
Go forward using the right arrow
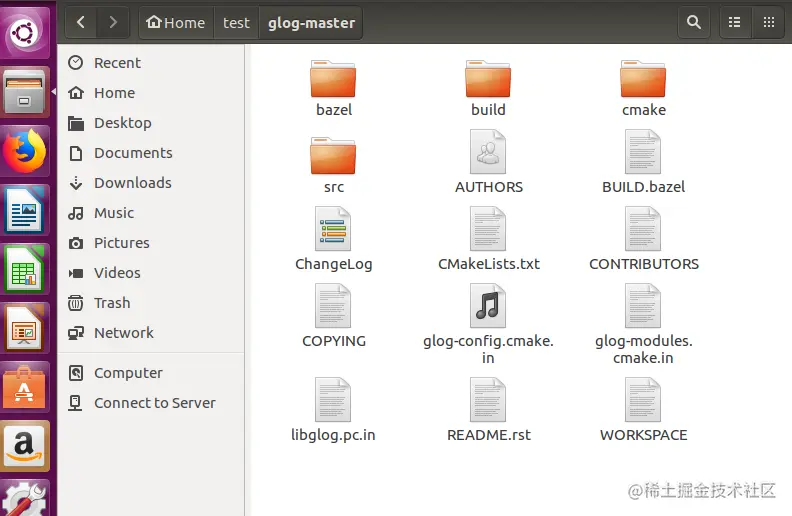click(x=113, y=22)
